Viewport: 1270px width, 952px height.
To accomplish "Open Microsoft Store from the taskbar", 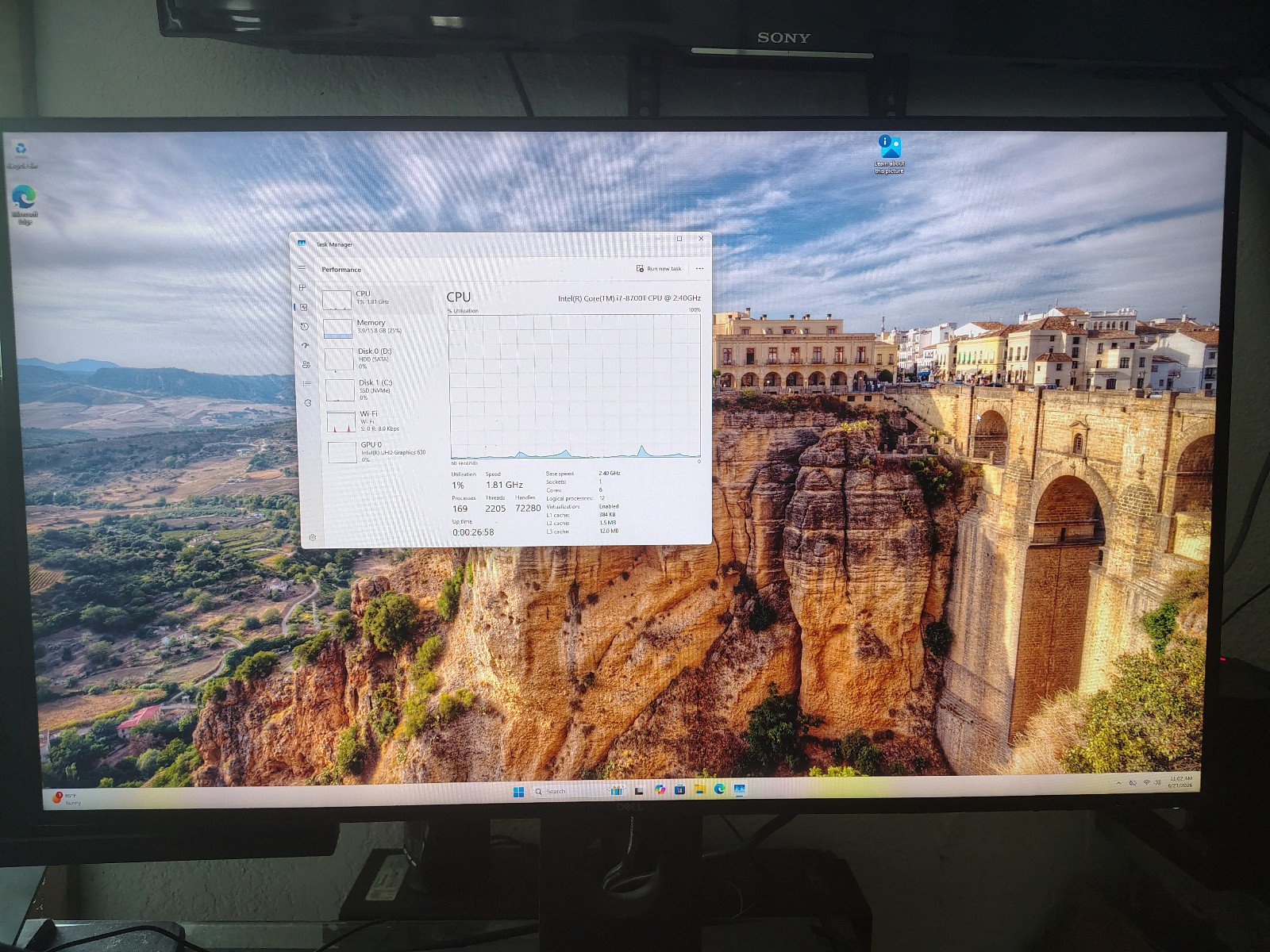I will (x=679, y=790).
